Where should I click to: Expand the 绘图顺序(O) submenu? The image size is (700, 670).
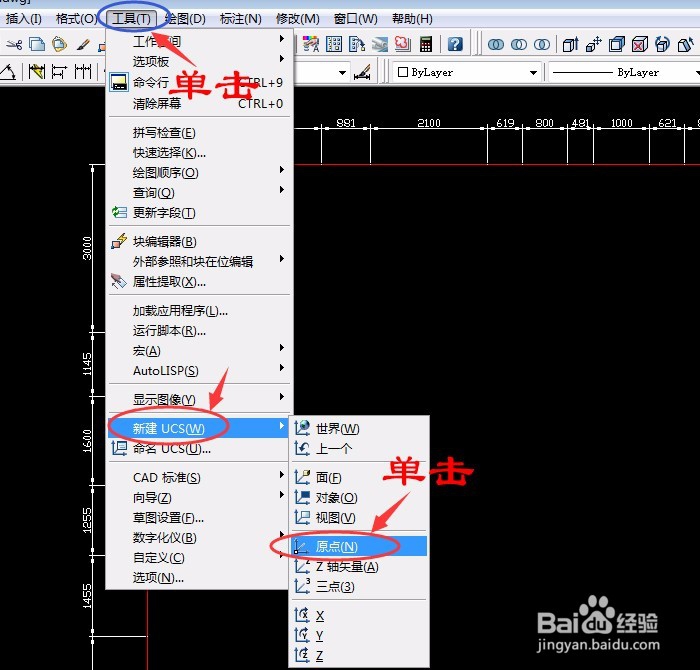click(x=200, y=172)
